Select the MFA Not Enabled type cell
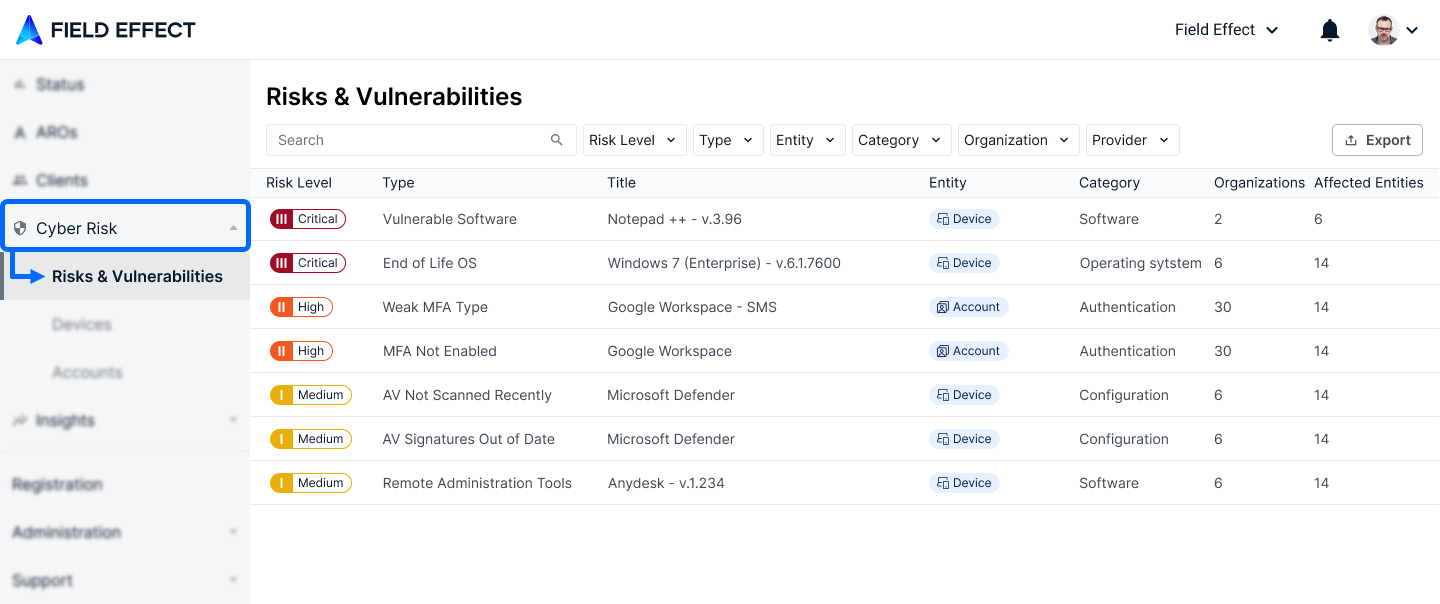This screenshot has height=604, width=1440. click(x=440, y=351)
